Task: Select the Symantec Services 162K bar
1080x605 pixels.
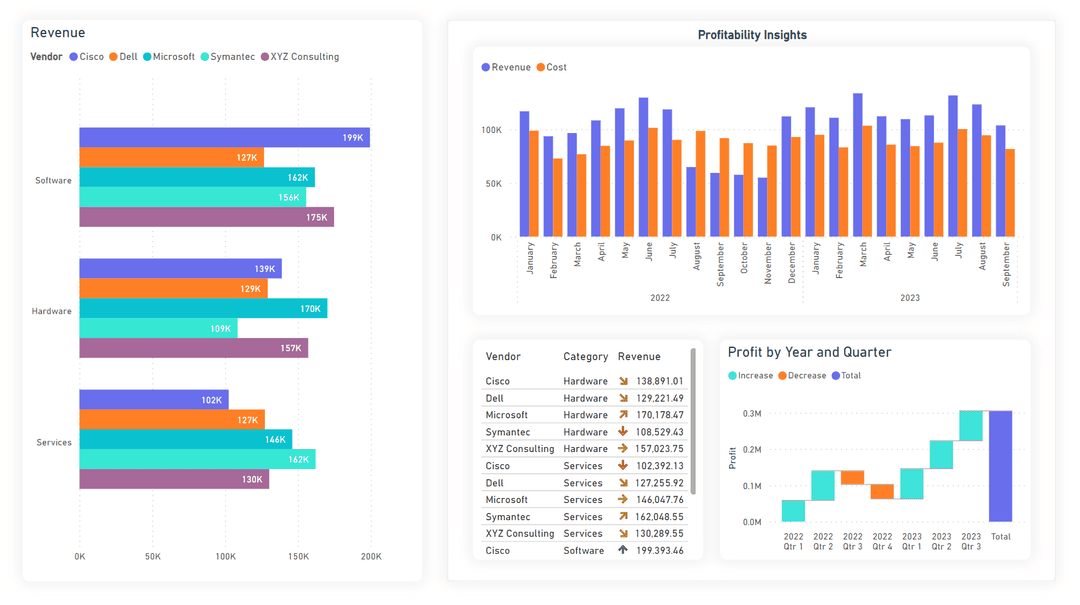Action: [198, 460]
